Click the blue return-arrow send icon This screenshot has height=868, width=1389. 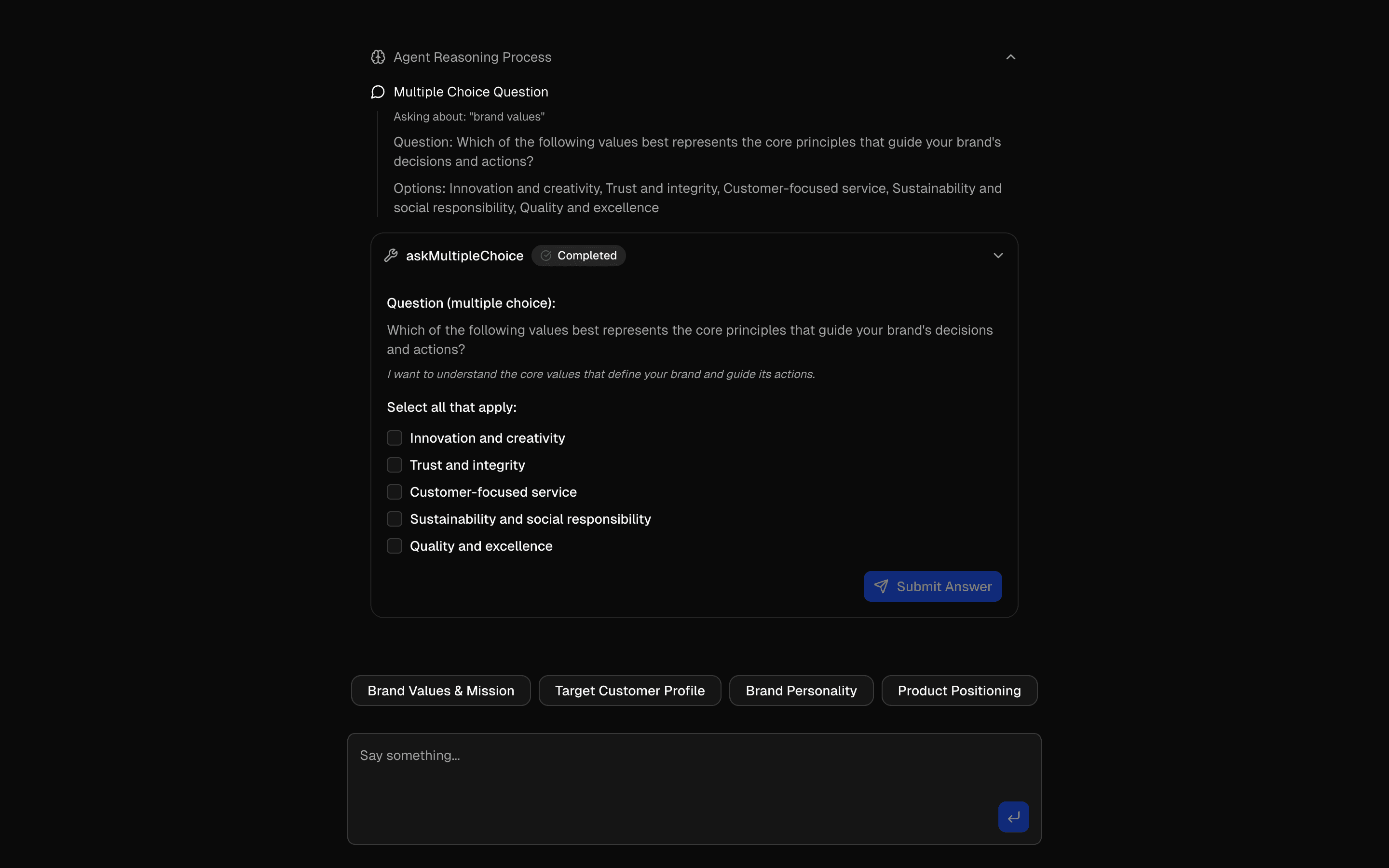[1013, 817]
